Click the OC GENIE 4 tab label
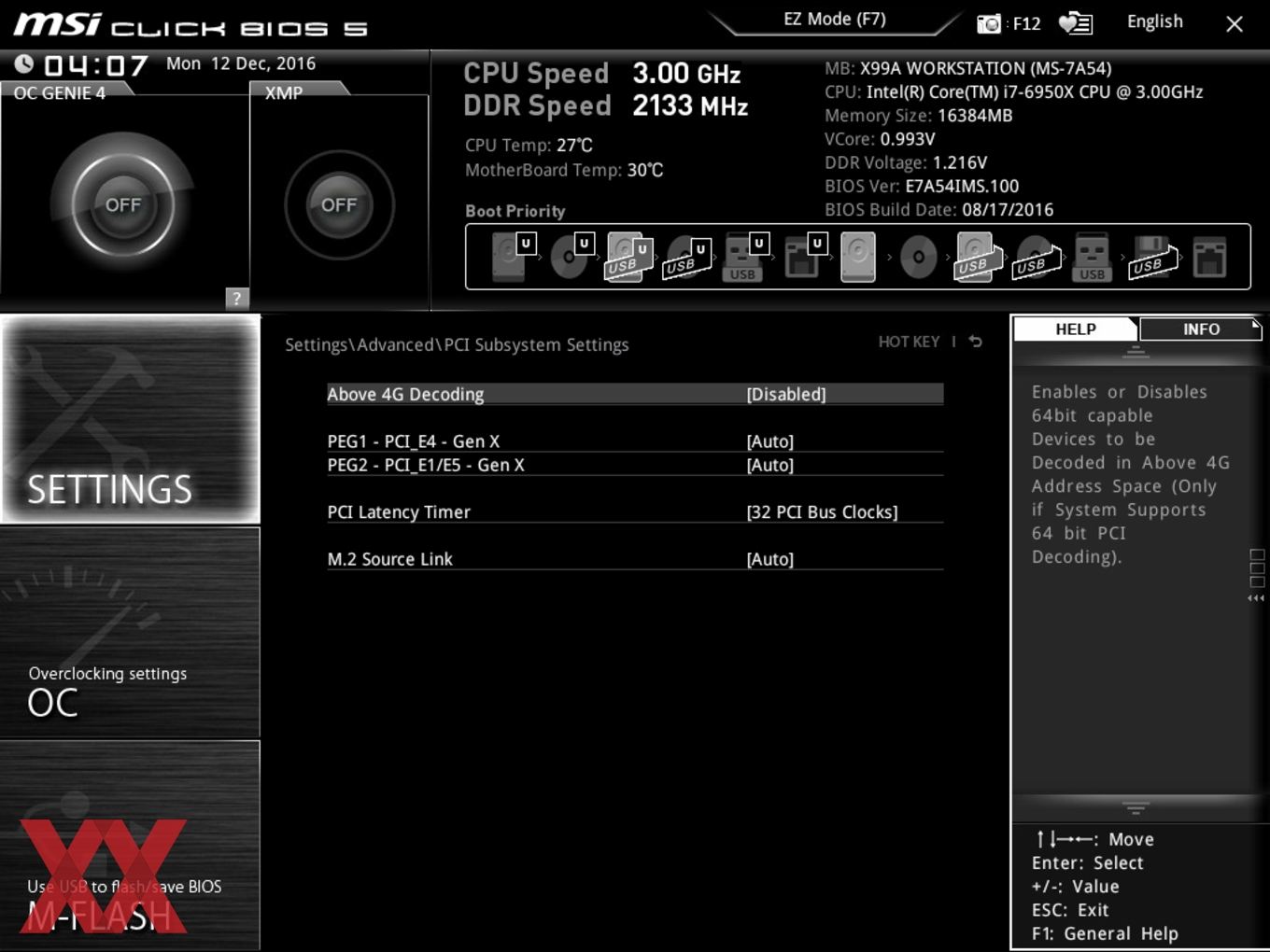This screenshot has height=952, width=1270. tap(60, 92)
